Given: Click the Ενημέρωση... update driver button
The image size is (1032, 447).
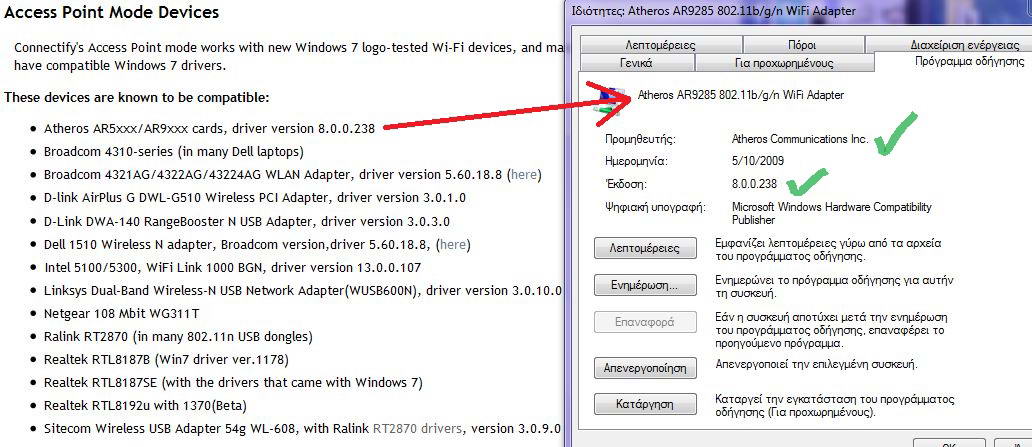Looking at the screenshot, I should click(x=645, y=285).
